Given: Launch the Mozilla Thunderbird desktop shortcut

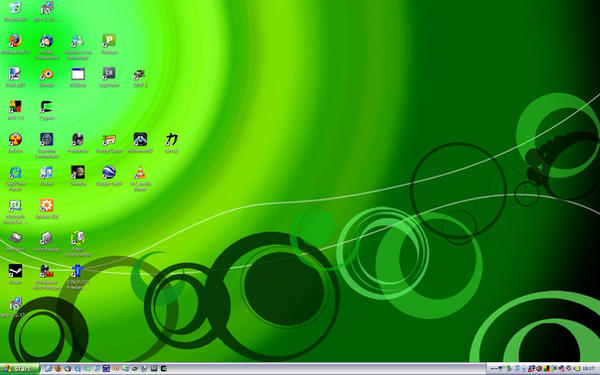Looking at the screenshot, I should coord(47,41).
